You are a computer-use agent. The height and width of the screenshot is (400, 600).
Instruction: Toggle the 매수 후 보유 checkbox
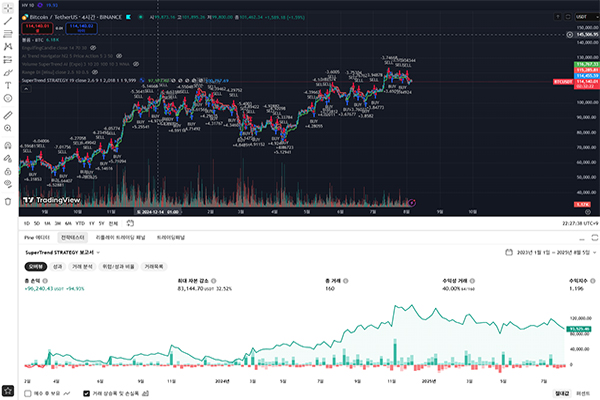point(27,392)
